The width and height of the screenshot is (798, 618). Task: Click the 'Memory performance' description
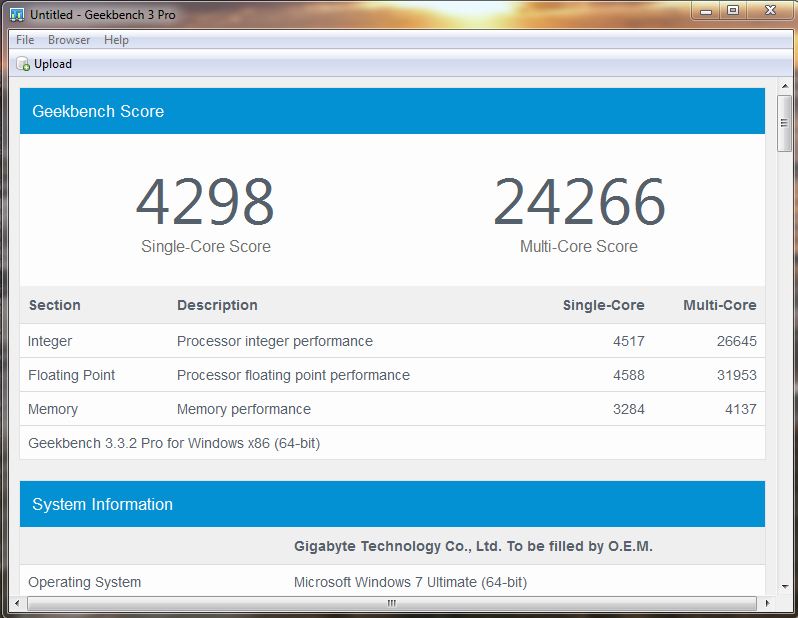point(244,409)
